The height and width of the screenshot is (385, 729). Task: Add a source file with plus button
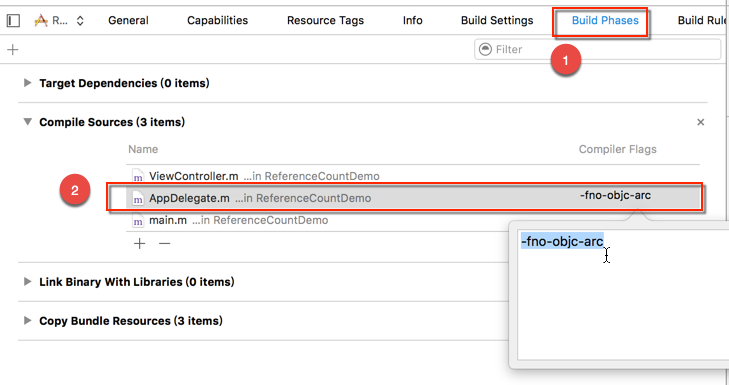tap(139, 243)
